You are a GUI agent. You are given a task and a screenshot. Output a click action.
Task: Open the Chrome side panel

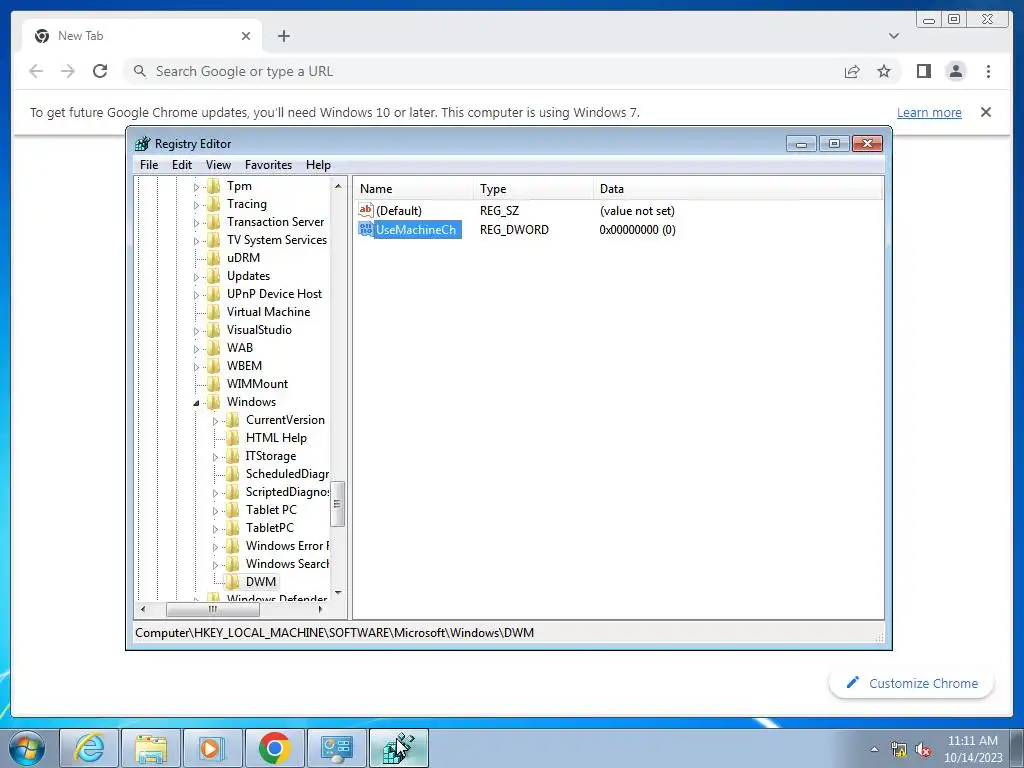[x=923, y=71]
